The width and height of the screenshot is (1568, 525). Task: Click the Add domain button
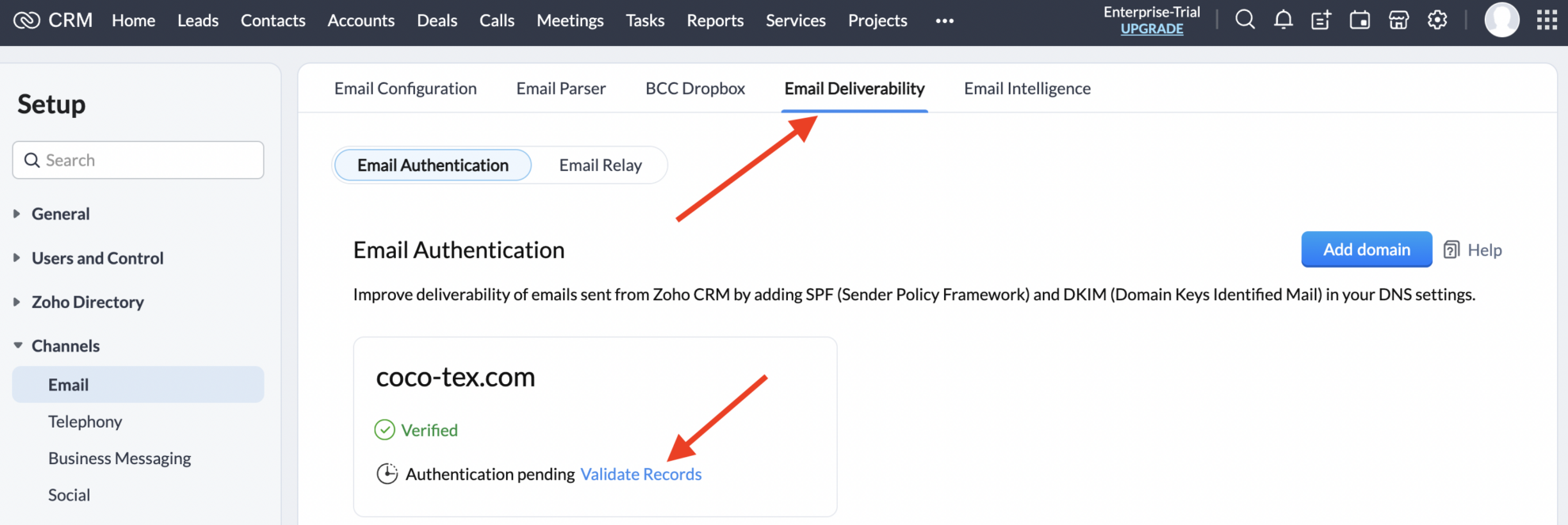point(1366,249)
